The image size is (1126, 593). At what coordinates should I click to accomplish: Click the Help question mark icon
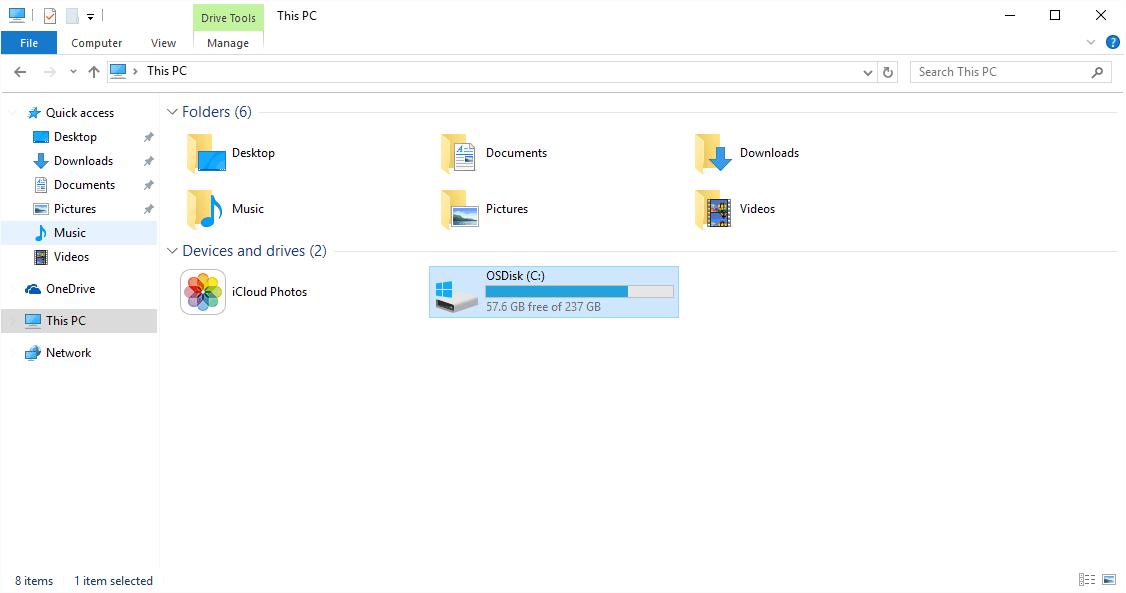pyautogui.click(x=1112, y=43)
